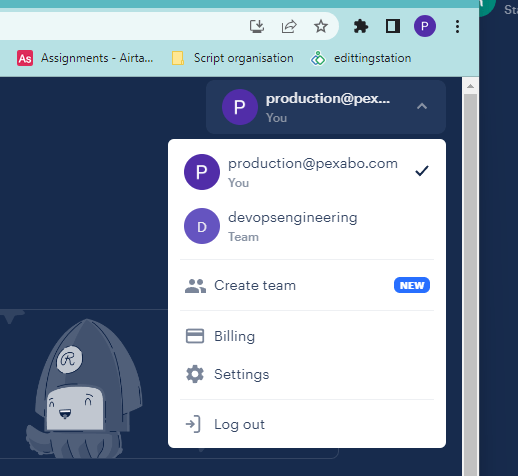This screenshot has width=518, height=476.
Task: Click the gear icon beside Settings
Action: pyautogui.click(x=195, y=374)
